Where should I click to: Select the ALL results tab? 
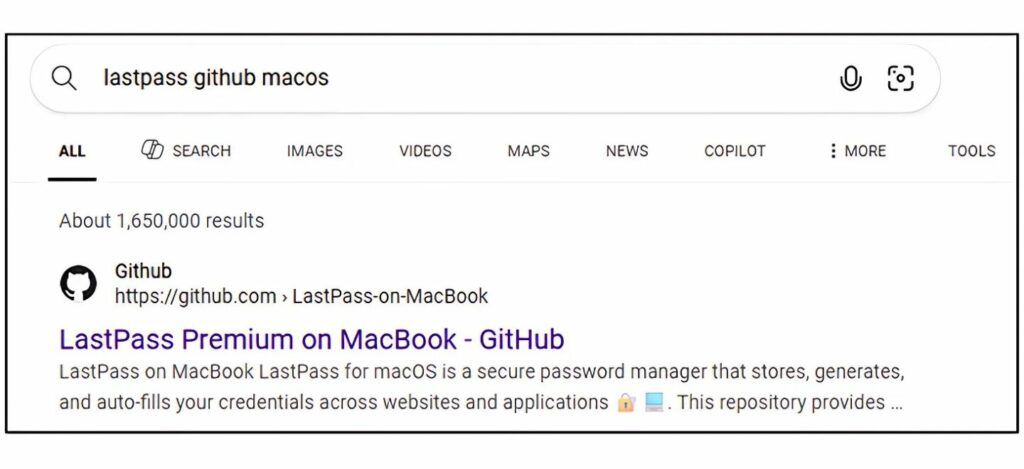[72, 152]
